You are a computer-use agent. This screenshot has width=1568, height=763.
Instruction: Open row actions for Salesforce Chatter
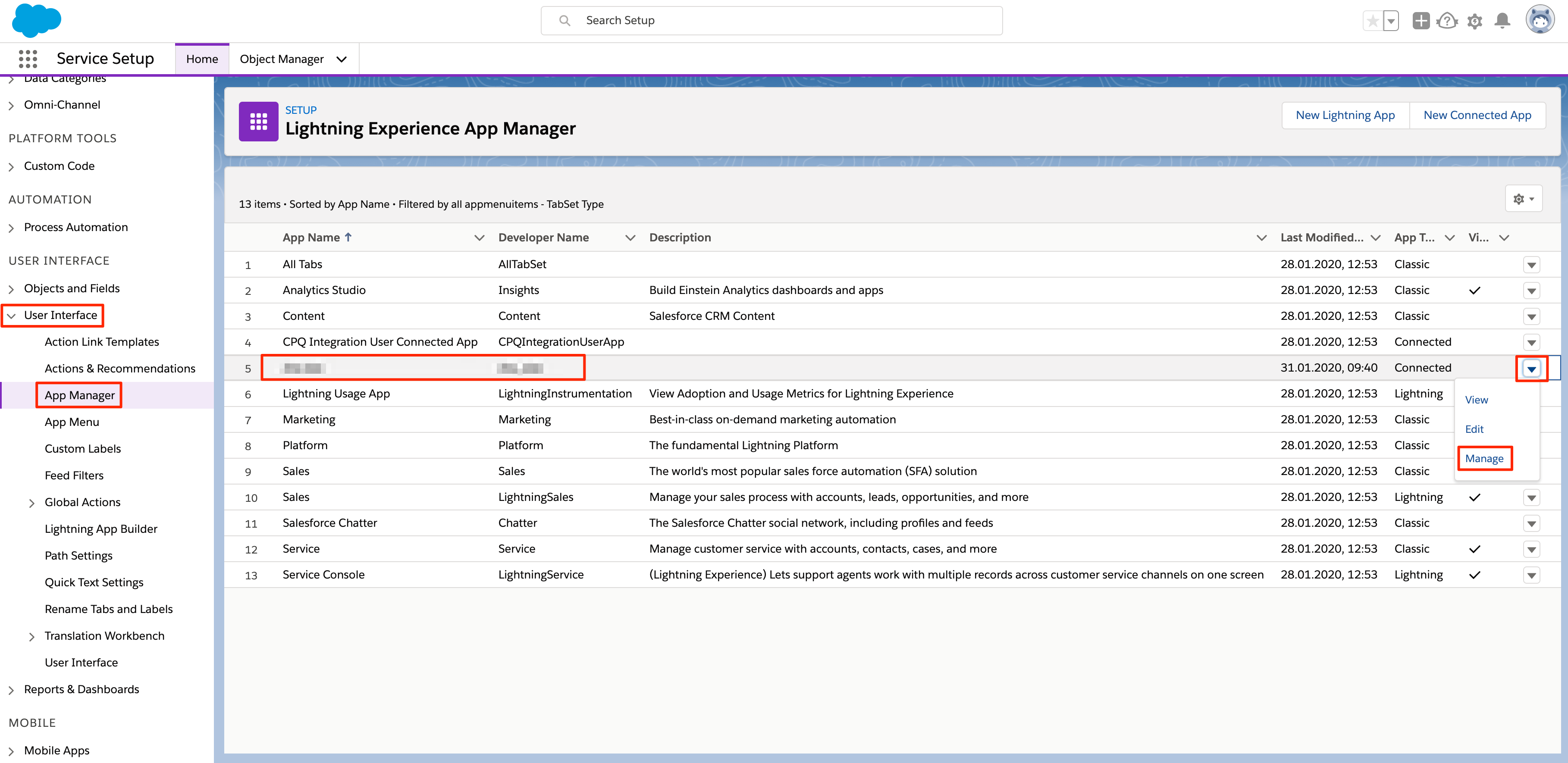point(1531,523)
